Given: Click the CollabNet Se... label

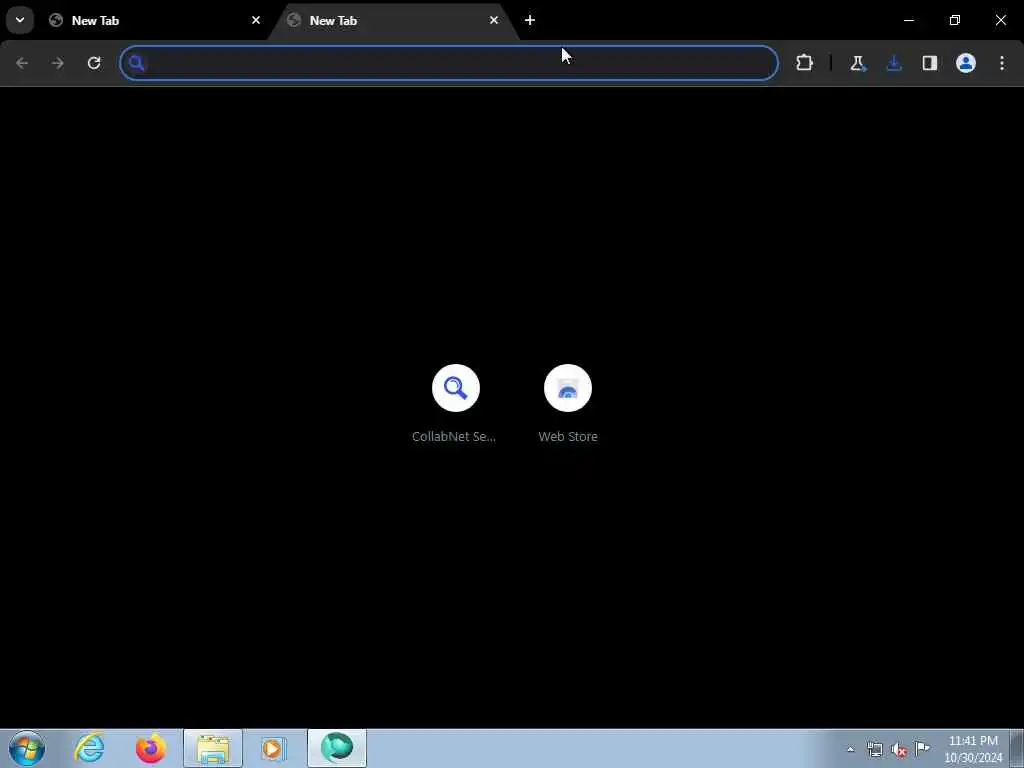Looking at the screenshot, I should [454, 436].
